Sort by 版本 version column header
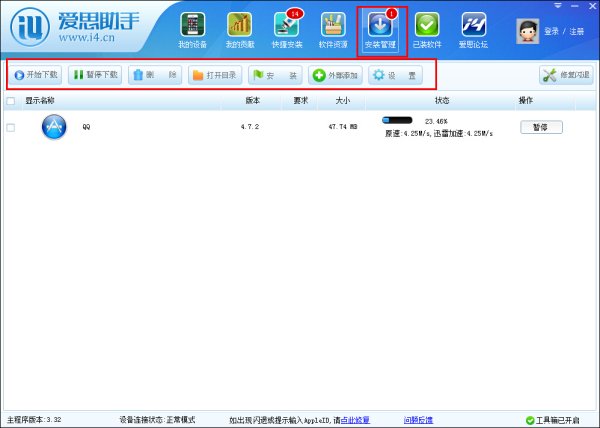 [x=253, y=101]
